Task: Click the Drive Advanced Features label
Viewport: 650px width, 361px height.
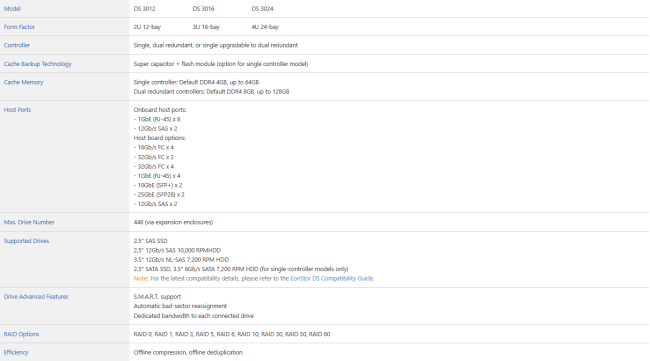Action: point(36,297)
